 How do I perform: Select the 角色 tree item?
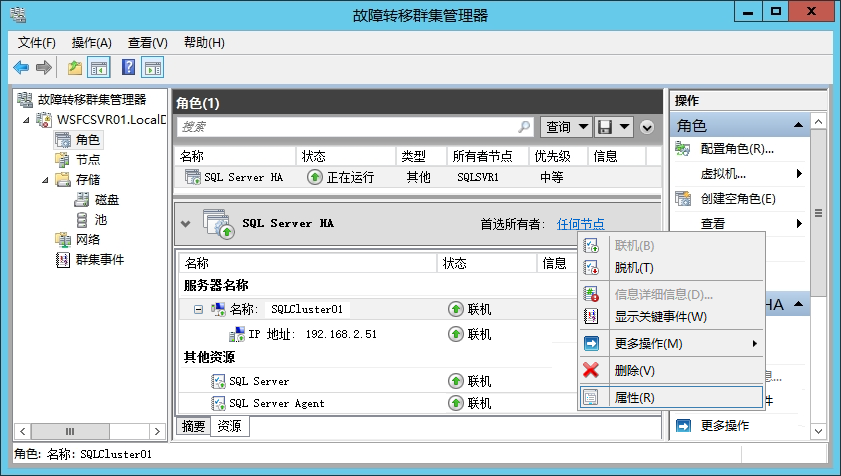[78, 140]
